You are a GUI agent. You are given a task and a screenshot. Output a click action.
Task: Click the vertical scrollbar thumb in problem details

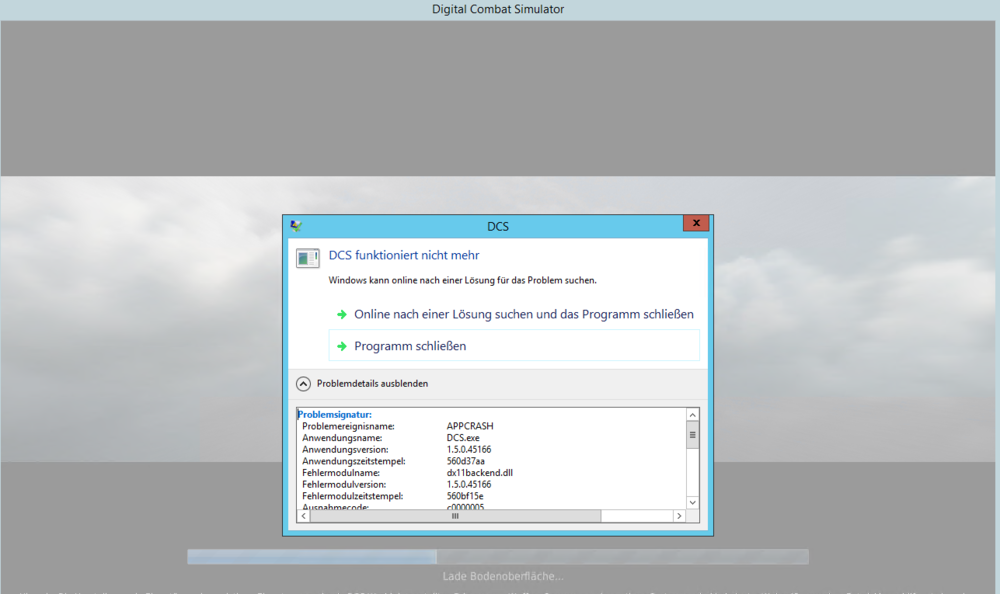coord(692,435)
